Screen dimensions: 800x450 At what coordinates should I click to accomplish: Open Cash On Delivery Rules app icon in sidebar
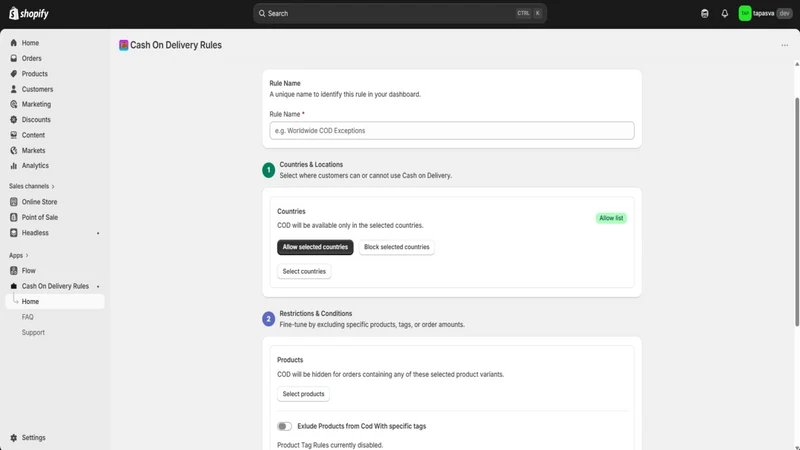tap(14, 286)
